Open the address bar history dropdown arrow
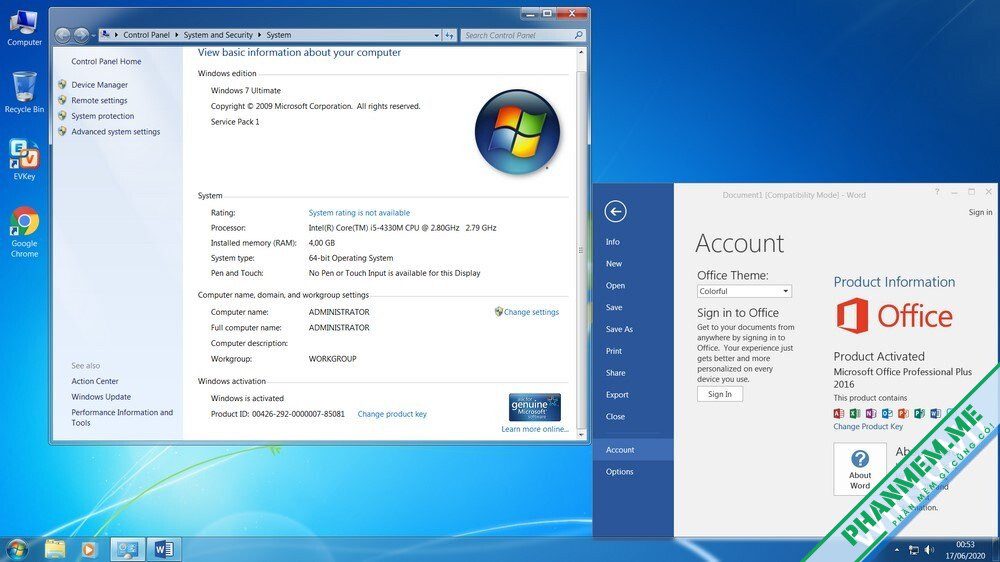 pyautogui.click(x=436, y=35)
